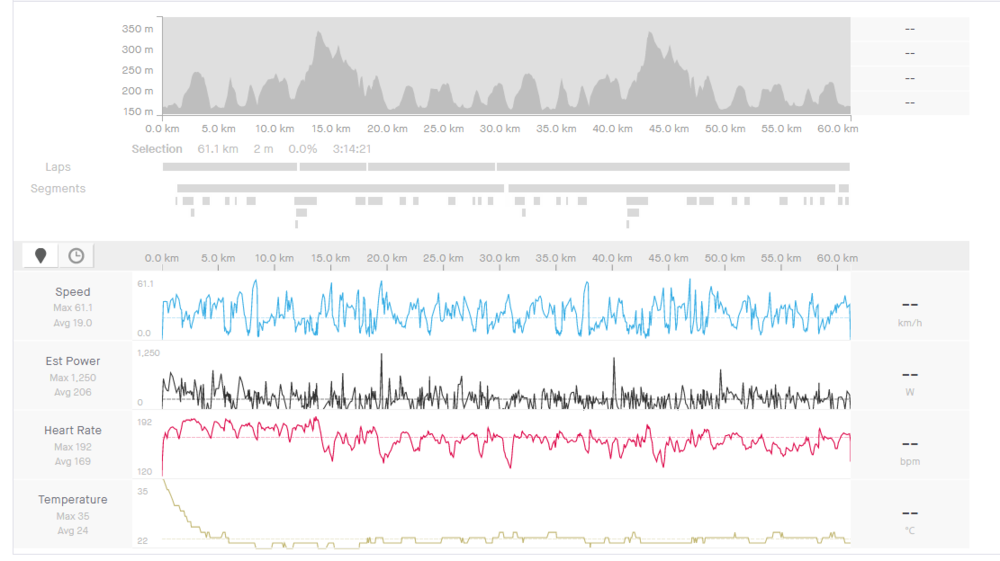Click the Speed chart label
Image resolution: width=1000 pixels, height=561 pixels.
tap(73, 293)
